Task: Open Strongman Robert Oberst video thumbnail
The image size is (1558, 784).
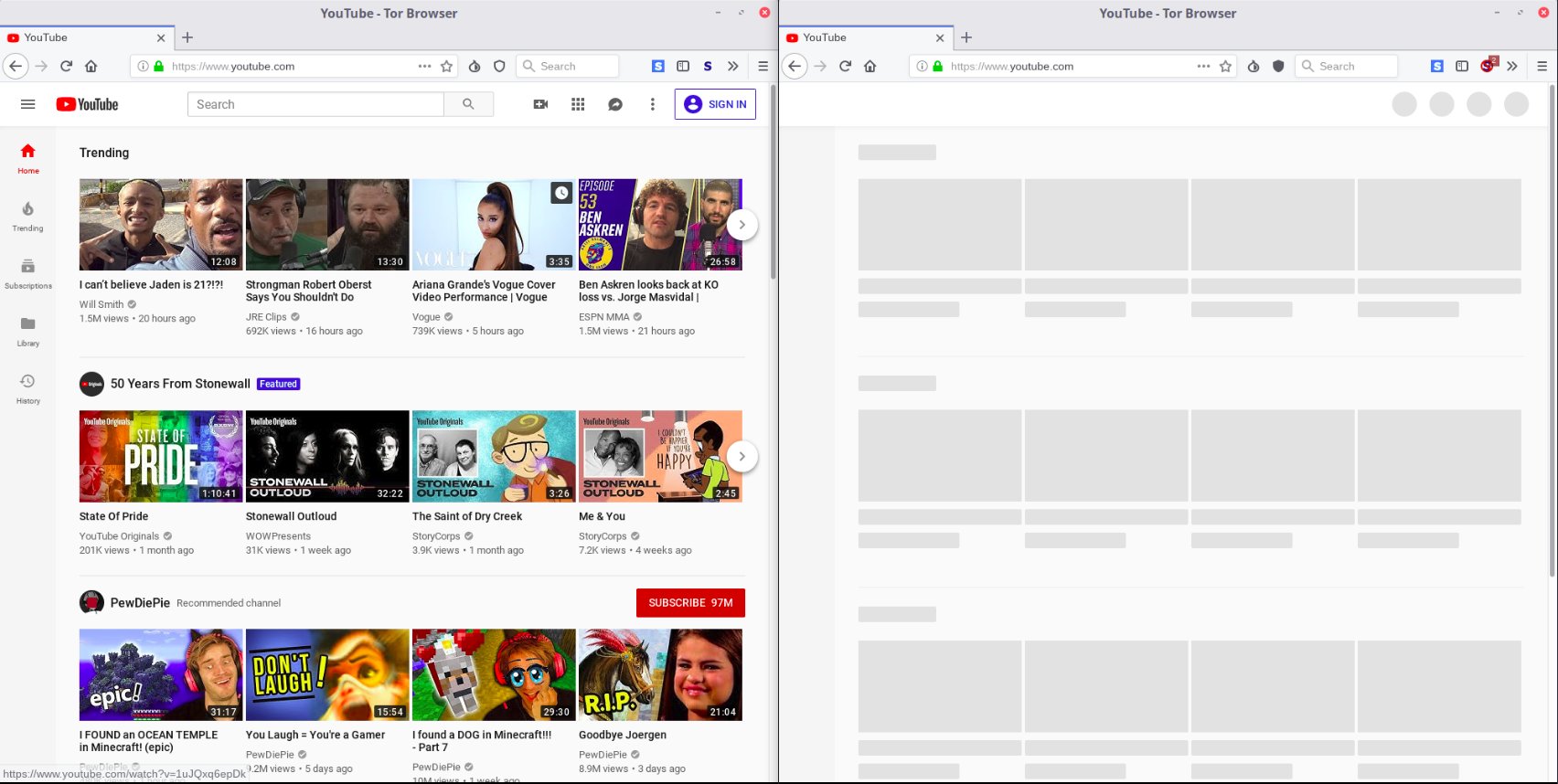Action: click(x=327, y=225)
